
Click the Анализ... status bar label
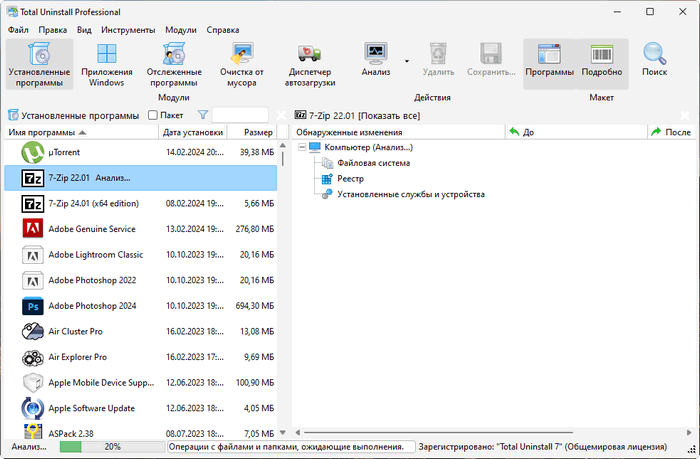coord(29,446)
